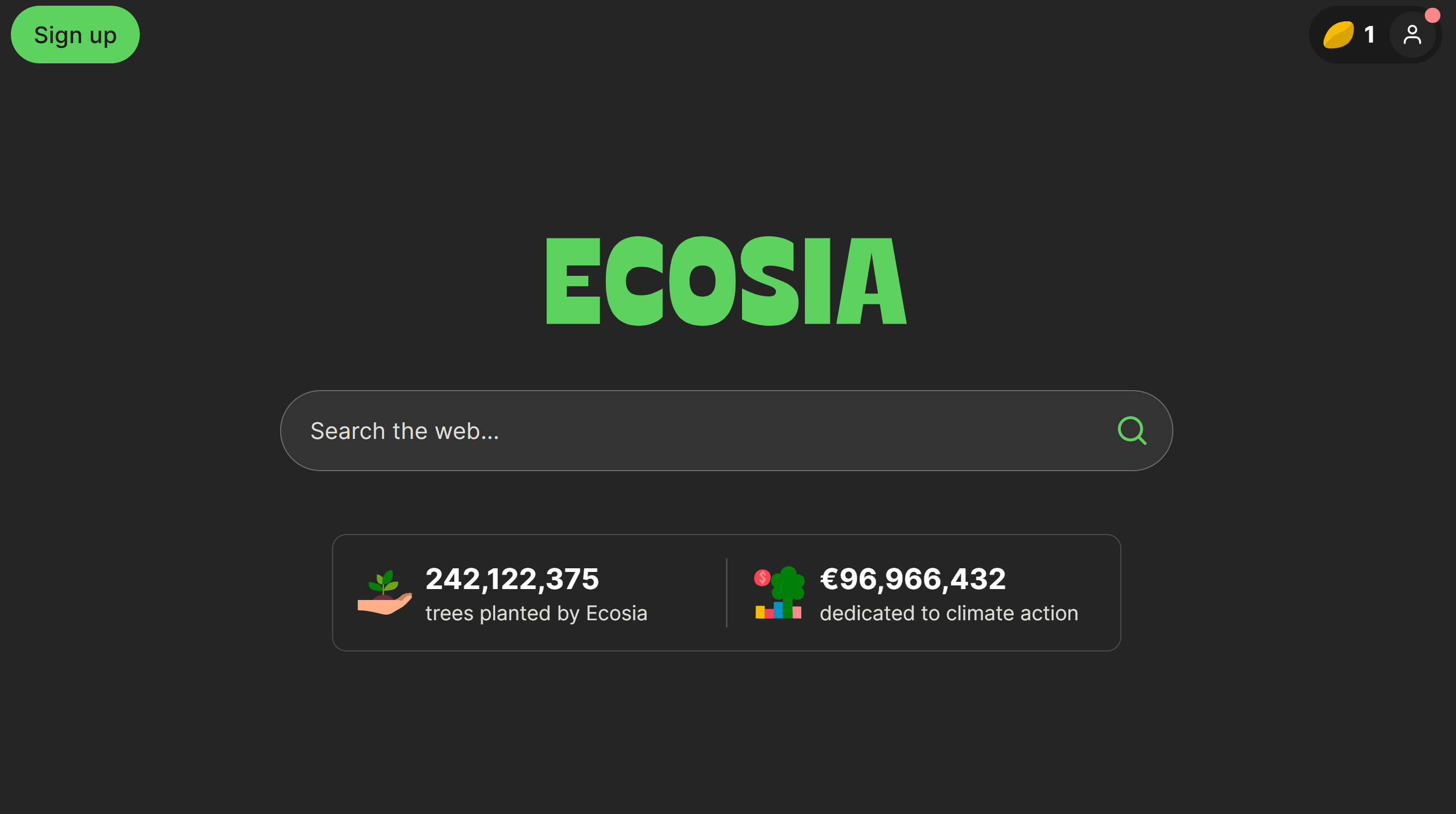
Task: Click the 'dedicated to climate action' label
Action: pos(949,613)
